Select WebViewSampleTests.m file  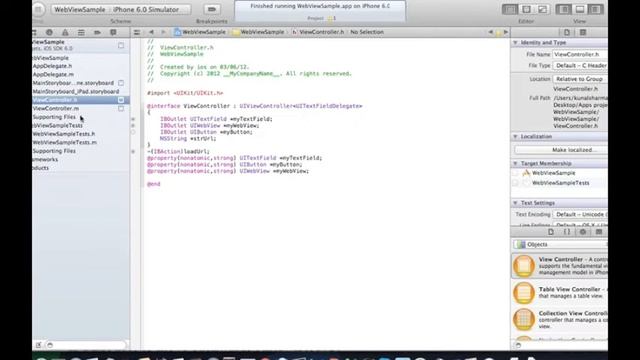click(64, 142)
